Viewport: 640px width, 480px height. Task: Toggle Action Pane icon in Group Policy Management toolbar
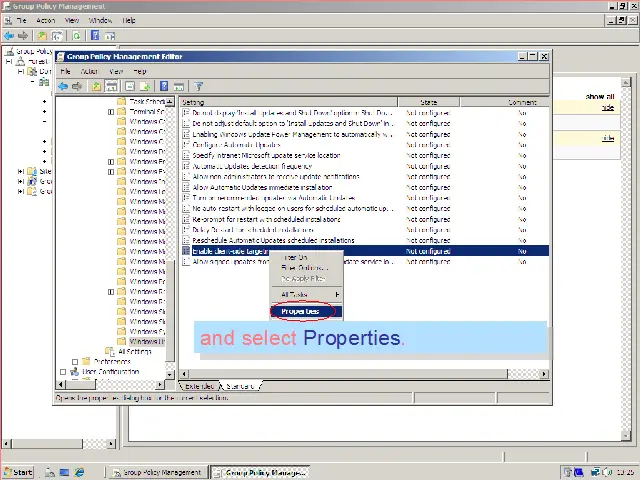110,36
